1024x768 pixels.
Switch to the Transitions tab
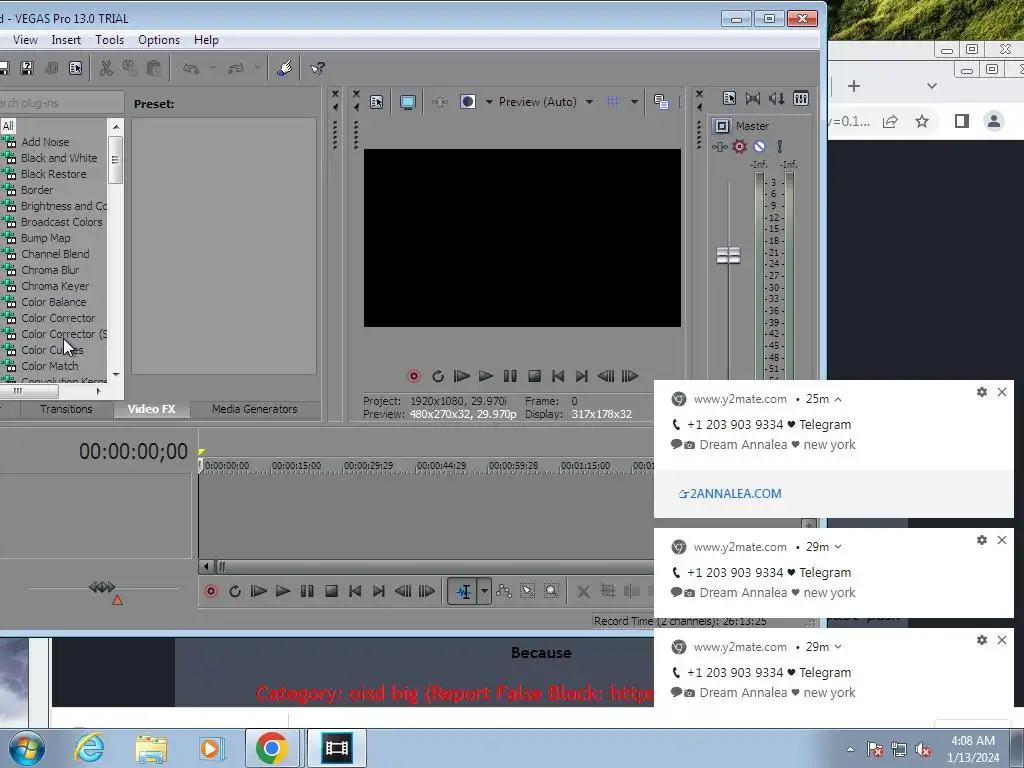click(66, 409)
